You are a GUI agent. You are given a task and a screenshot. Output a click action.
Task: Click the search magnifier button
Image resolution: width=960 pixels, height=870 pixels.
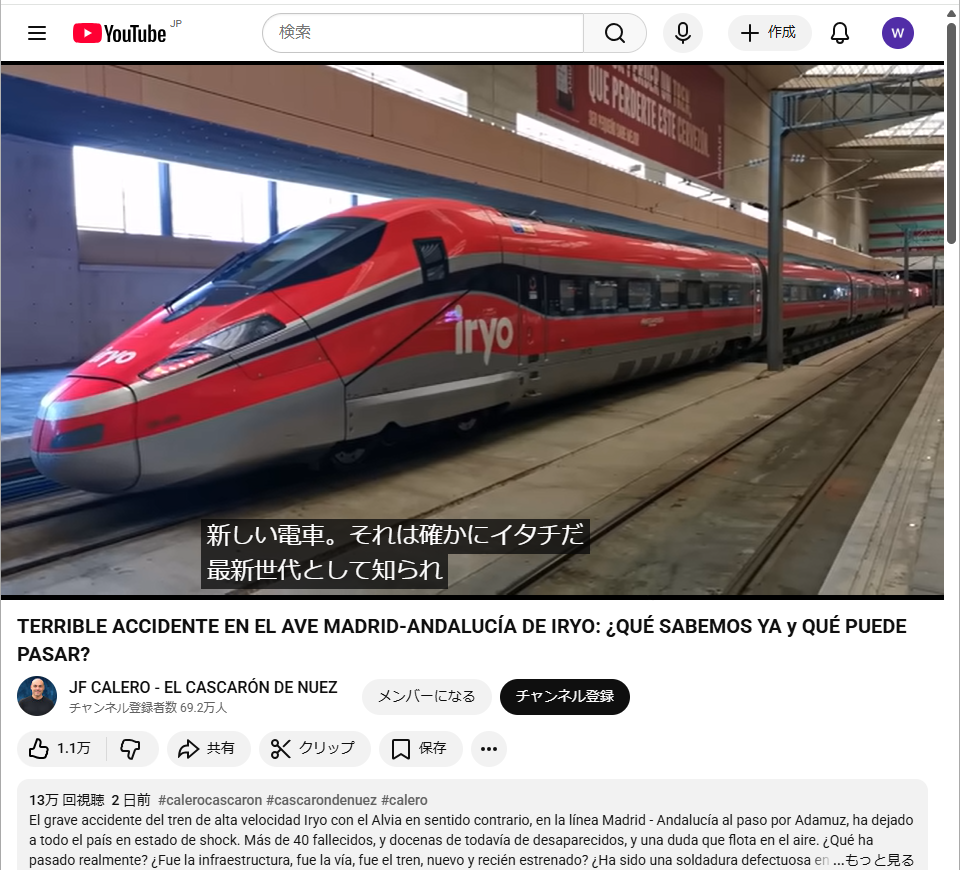click(x=615, y=33)
